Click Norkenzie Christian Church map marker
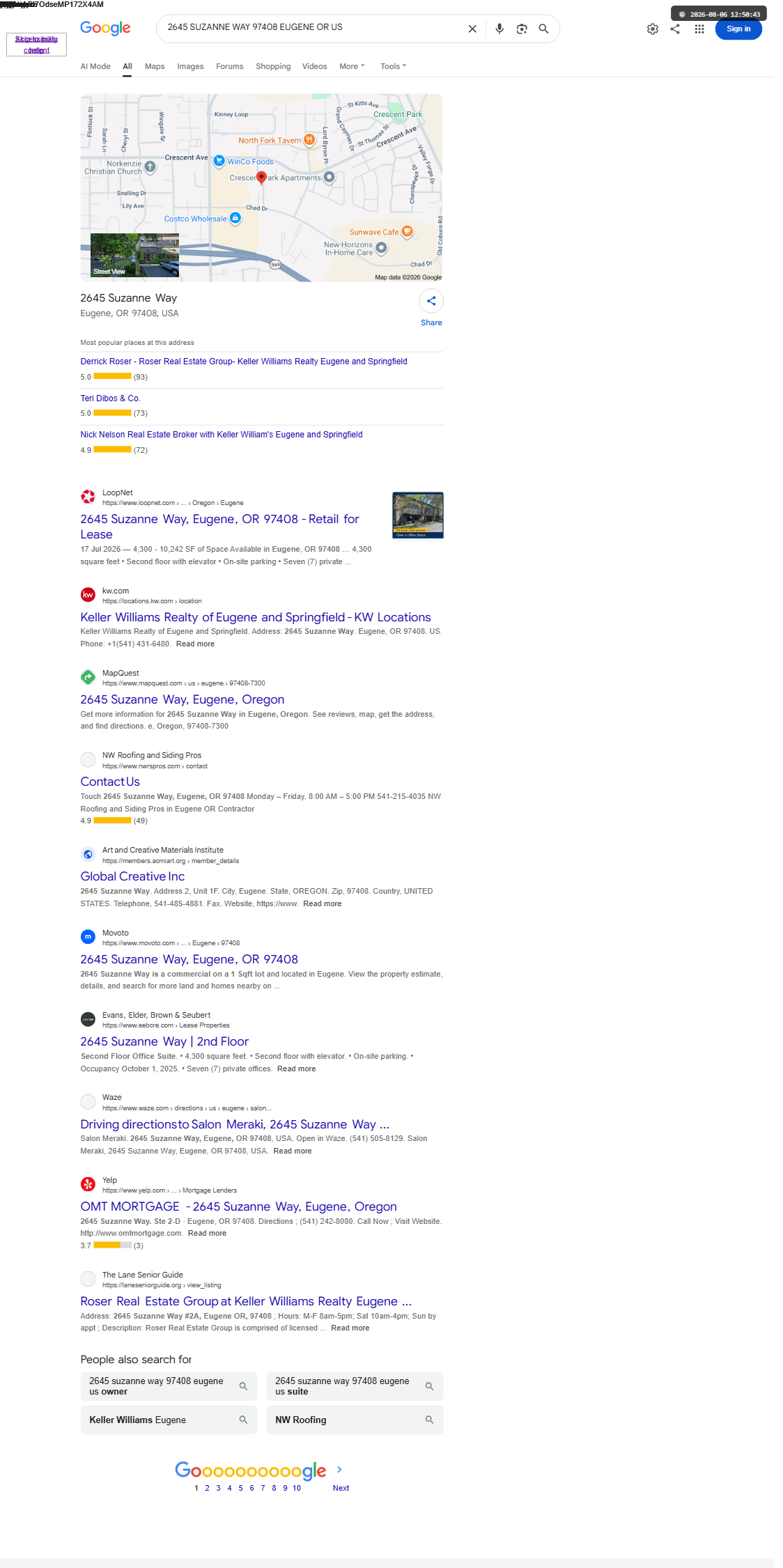The height and width of the screenshot is (1568, 783). pos(150,167)
